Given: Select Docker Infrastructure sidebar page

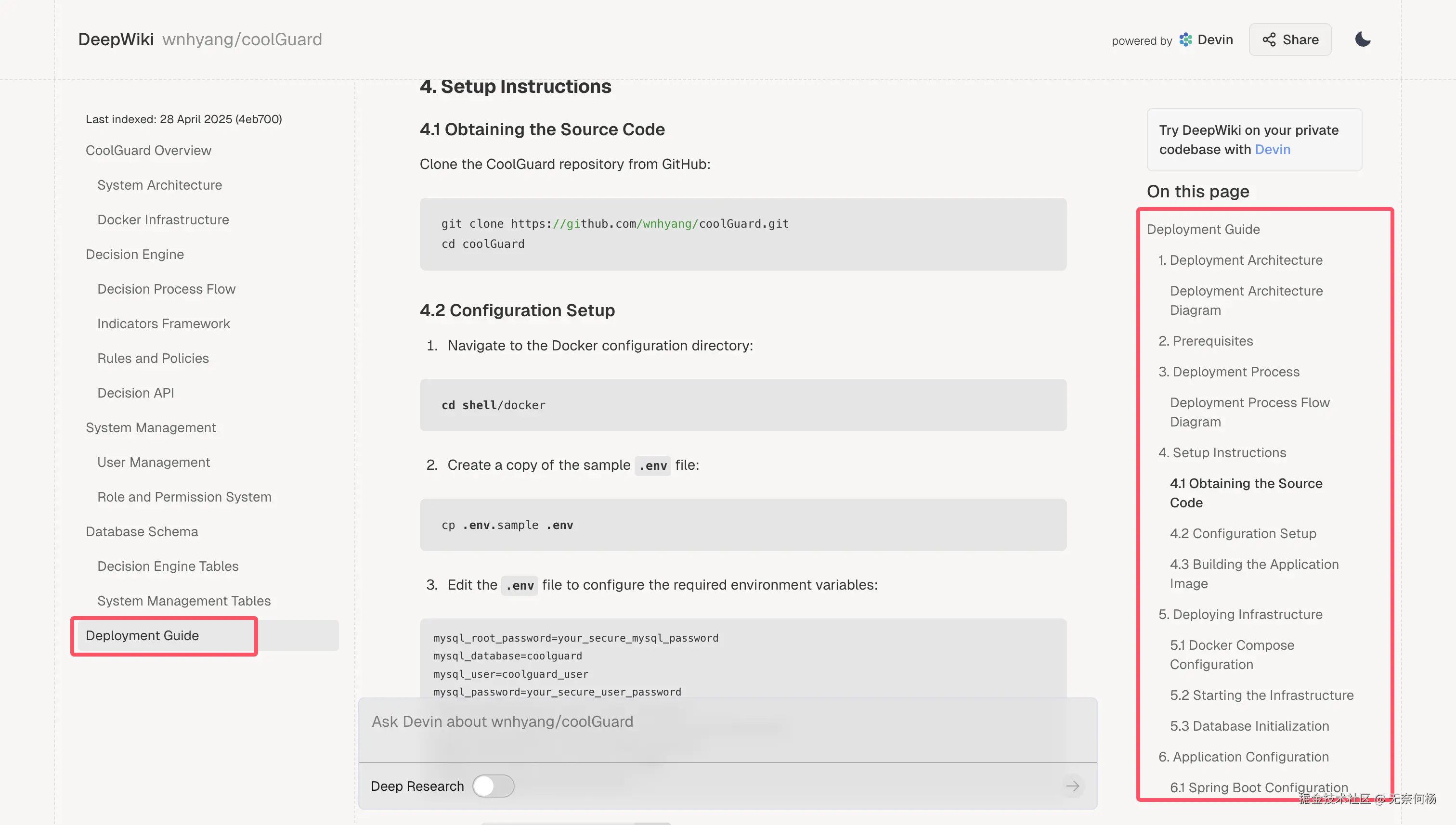Looking at the screenshot, I should (x=163, y=220).
